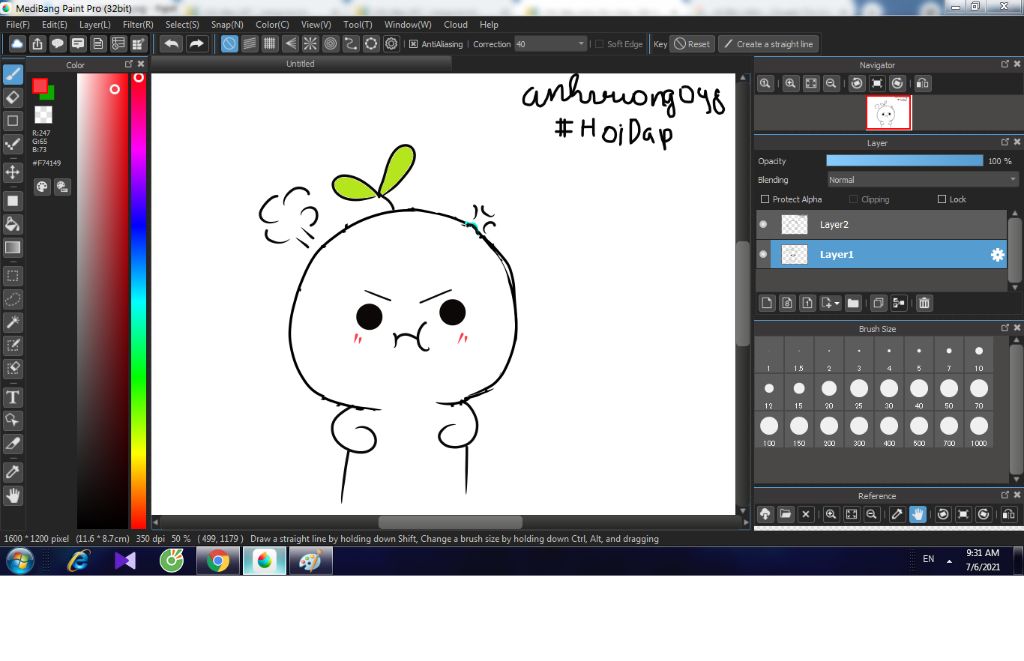Viewport: 1024px width, 661px height.
Task: Switch to the Untitled canvas tab
Action: (x=300, y=63)
